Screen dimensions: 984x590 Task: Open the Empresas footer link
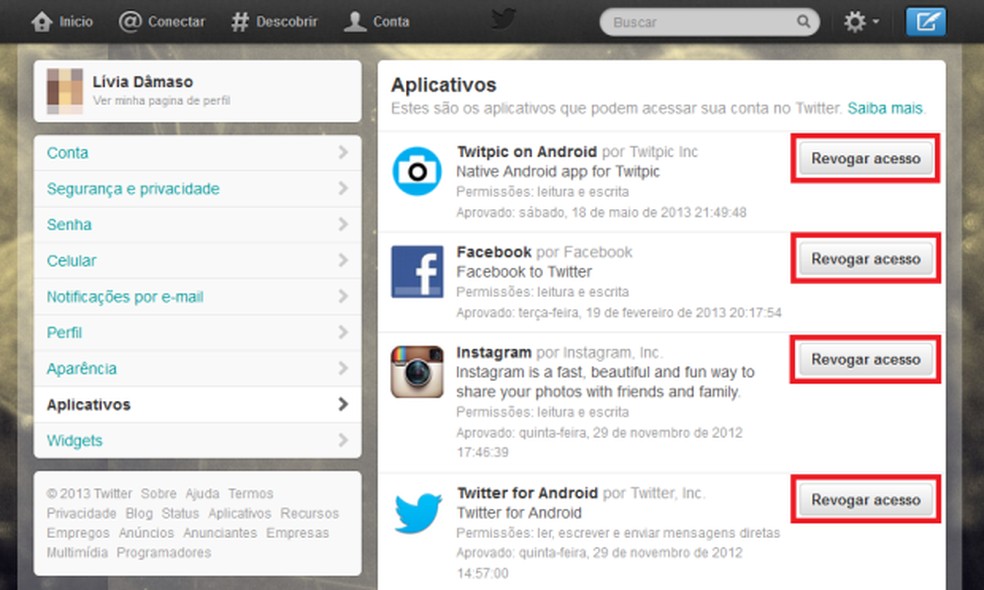pyautogui.click(x=297, y=532)
